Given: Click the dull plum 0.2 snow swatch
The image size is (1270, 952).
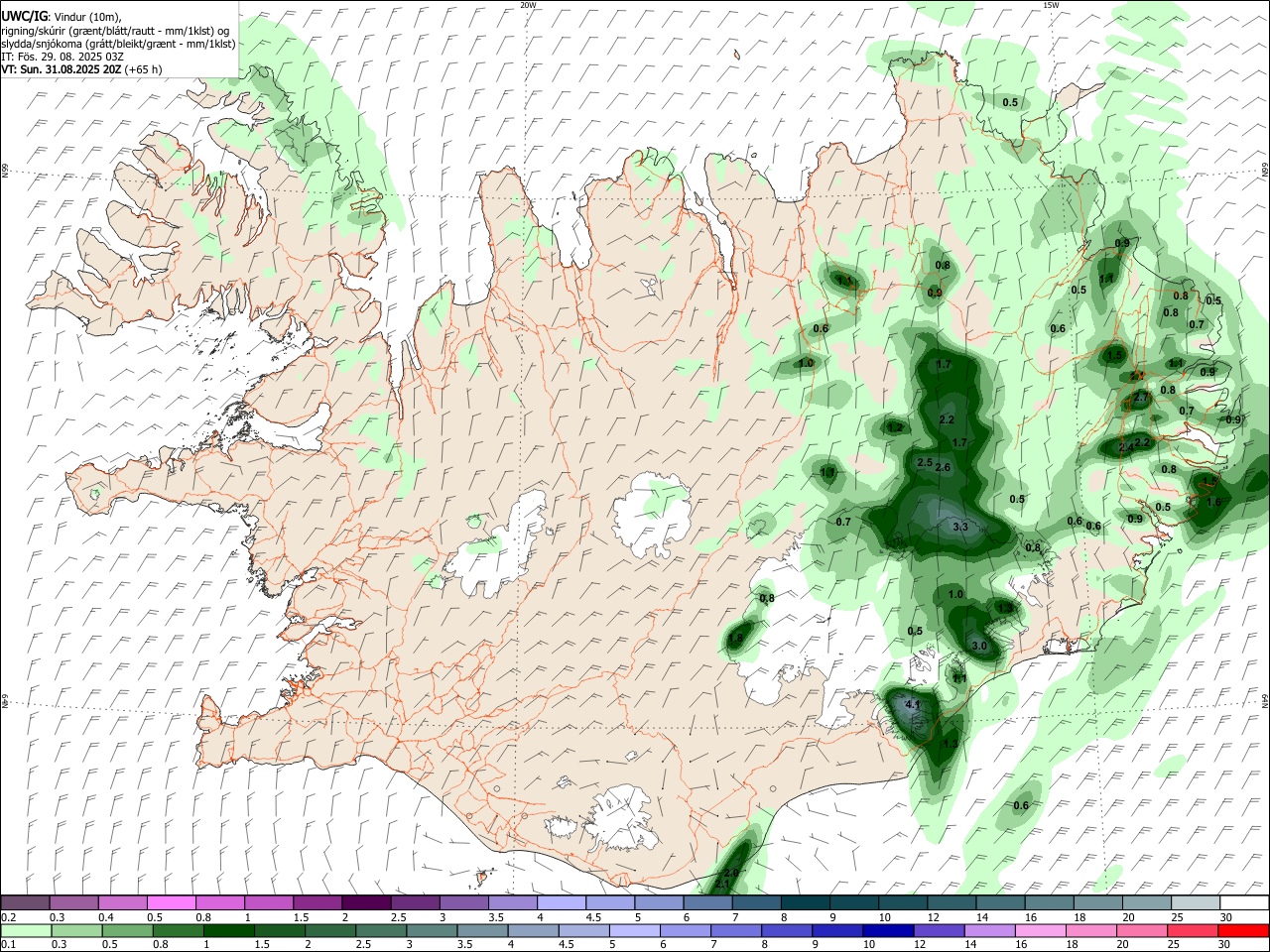Looking at the screenshot, I should (x=25, y=902).
